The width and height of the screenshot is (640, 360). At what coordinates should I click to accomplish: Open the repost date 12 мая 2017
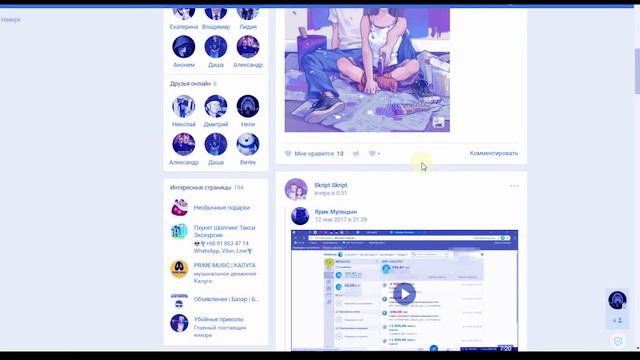(x=340, y=220)
